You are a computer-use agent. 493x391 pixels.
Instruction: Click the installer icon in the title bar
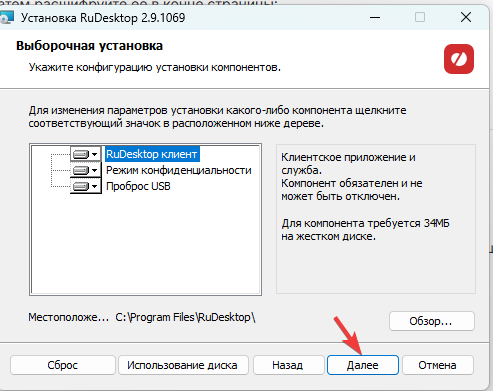[x=7, y=18]
